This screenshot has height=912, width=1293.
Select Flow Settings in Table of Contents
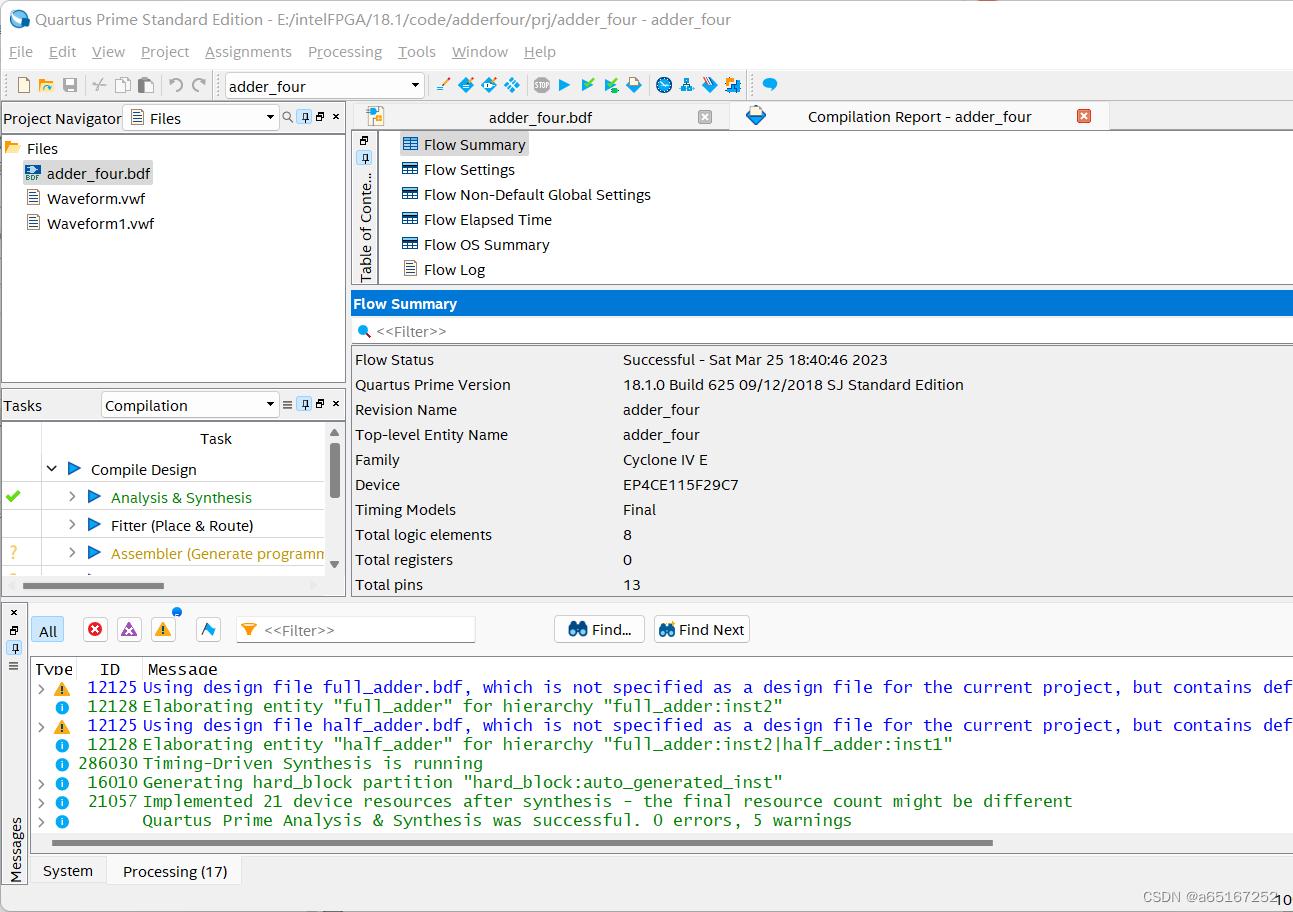point(469,170)
